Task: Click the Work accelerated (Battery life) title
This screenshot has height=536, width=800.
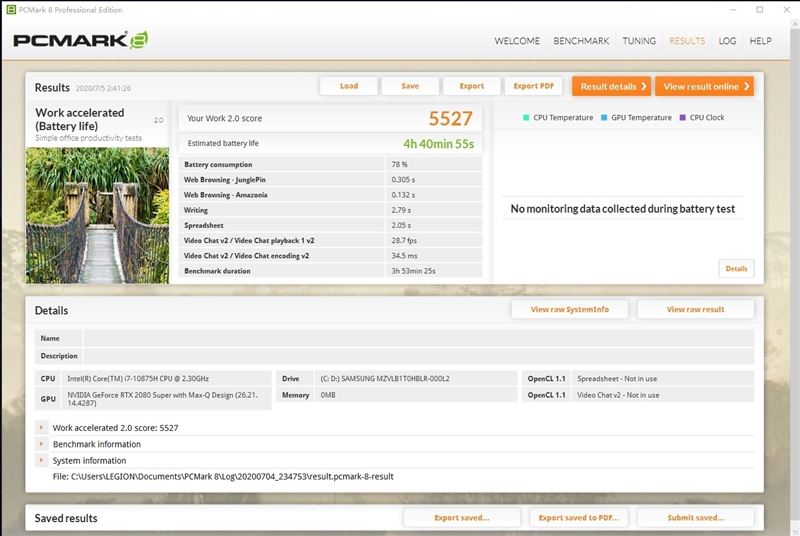Action: point(80,119)
